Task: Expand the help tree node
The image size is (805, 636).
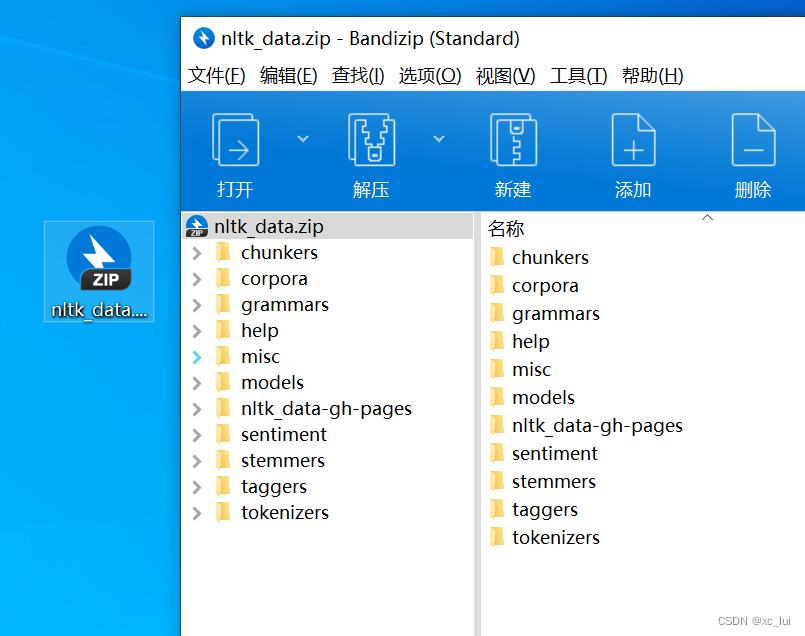Action: click(197, 331)
